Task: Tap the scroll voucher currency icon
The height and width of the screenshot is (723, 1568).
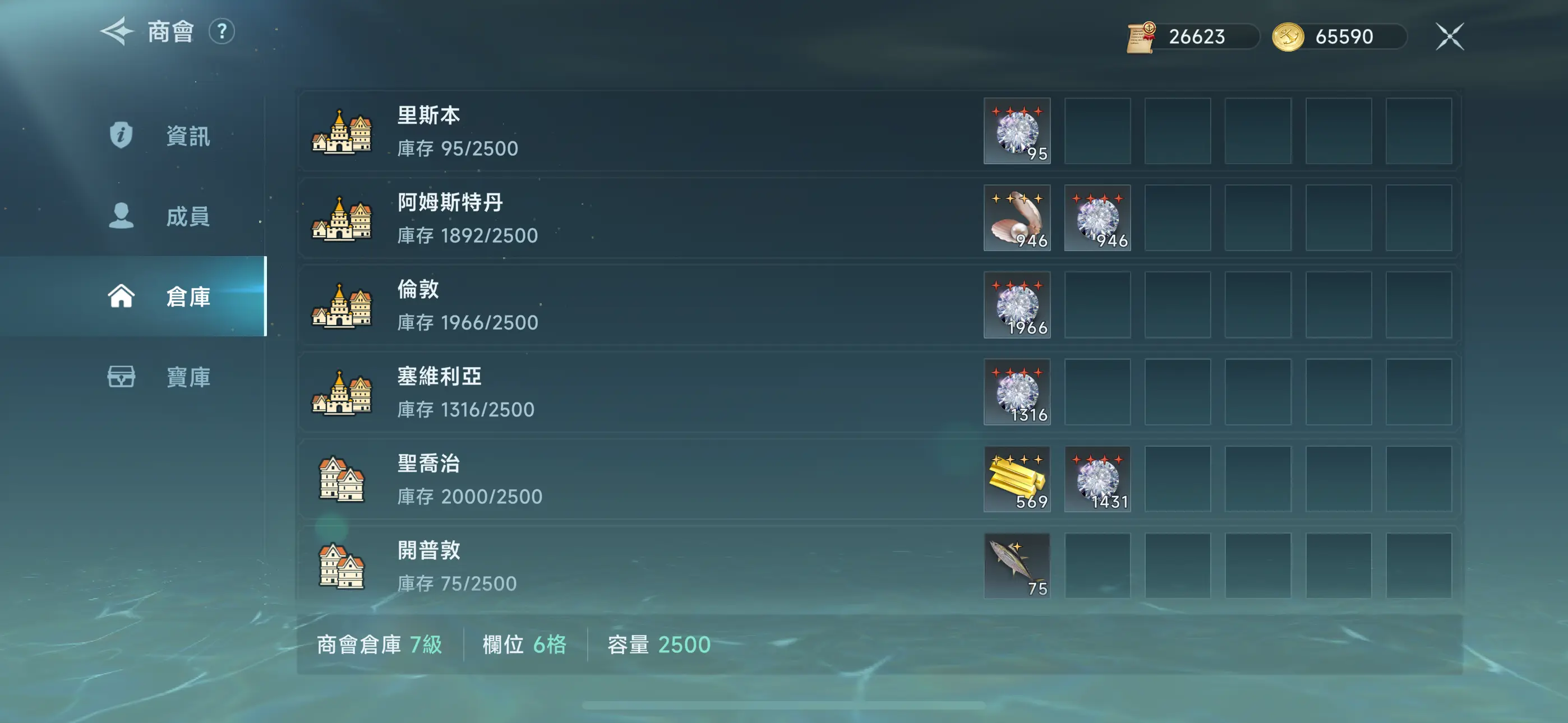Action: point(1141,37)
